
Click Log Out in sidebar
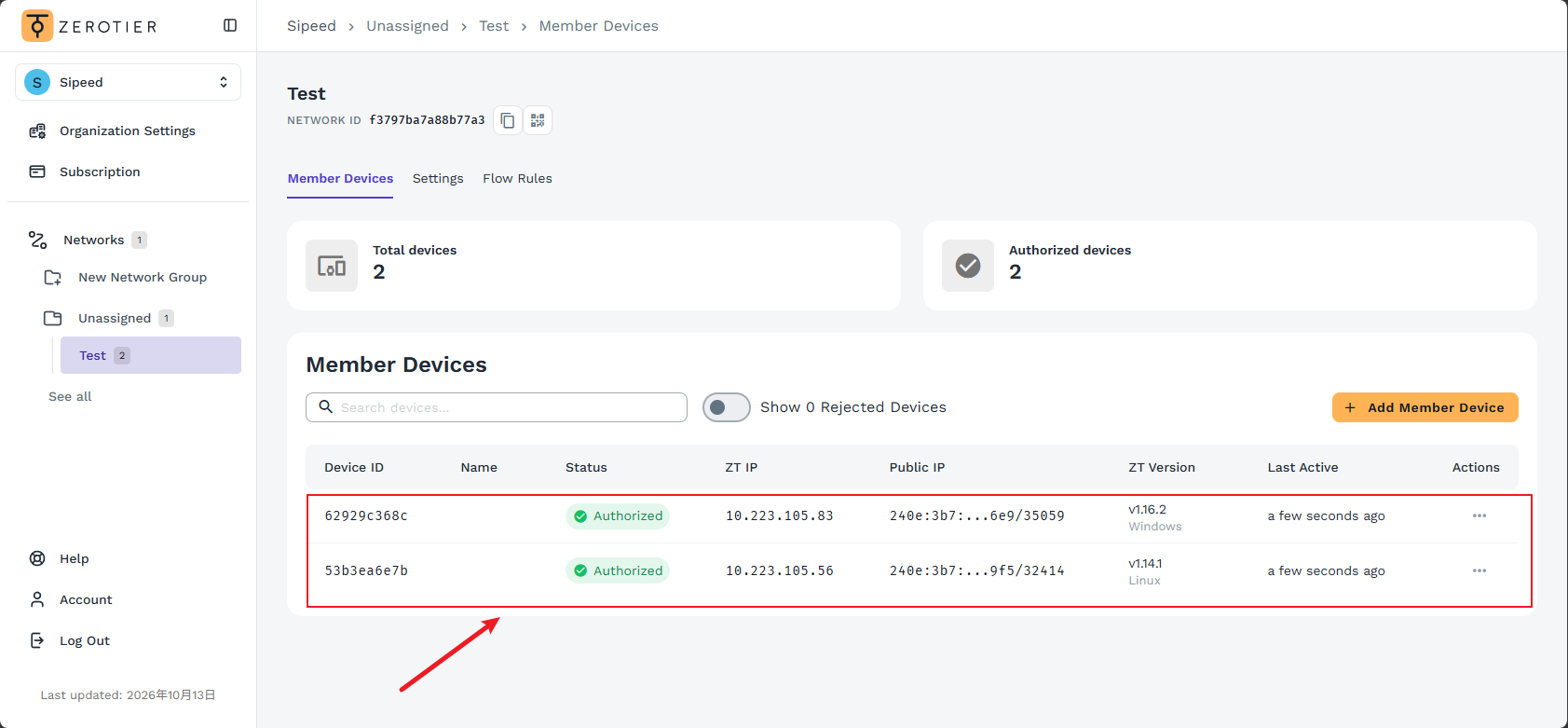(85, 640)
